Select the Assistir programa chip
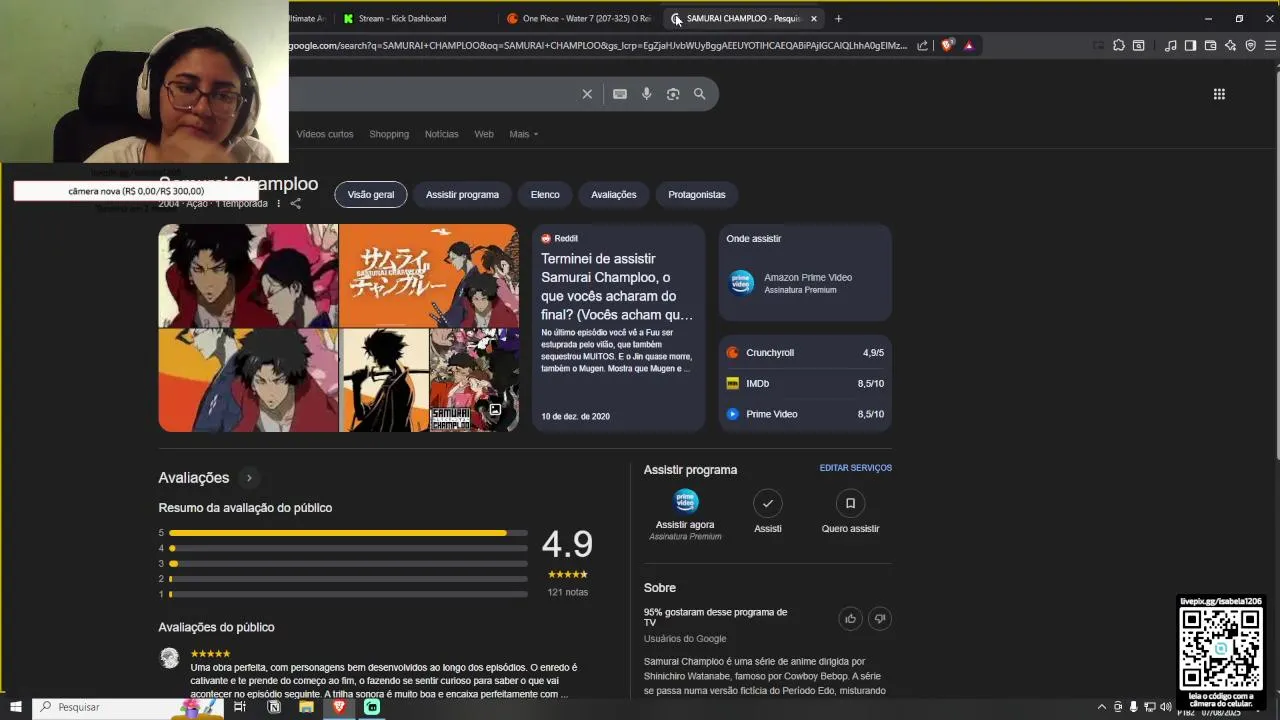This screenshot has width=1280, height=720. click(462, 195)
